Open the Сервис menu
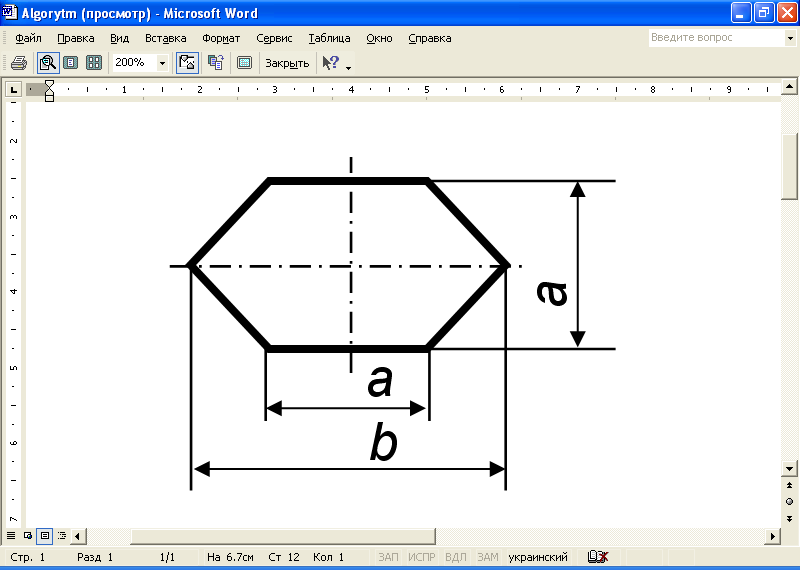Viewport: 800px width, 570px height. coord(274,38)
